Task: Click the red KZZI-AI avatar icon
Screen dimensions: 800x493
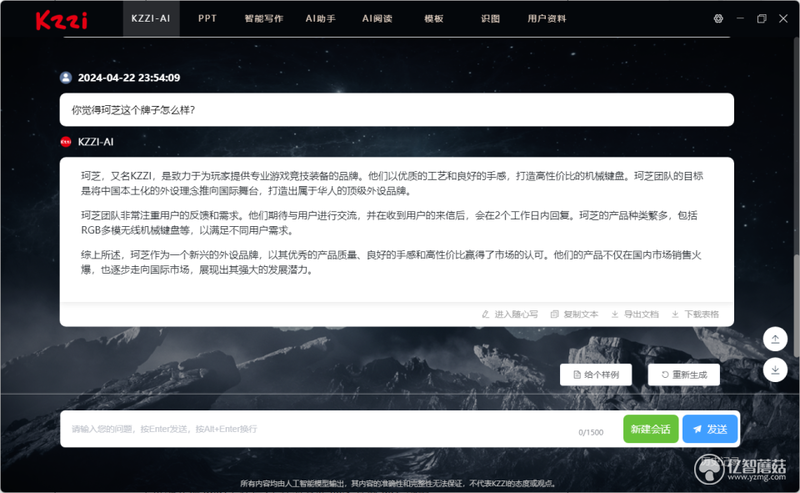Action: pyautogui.click(x=66, y=142)
